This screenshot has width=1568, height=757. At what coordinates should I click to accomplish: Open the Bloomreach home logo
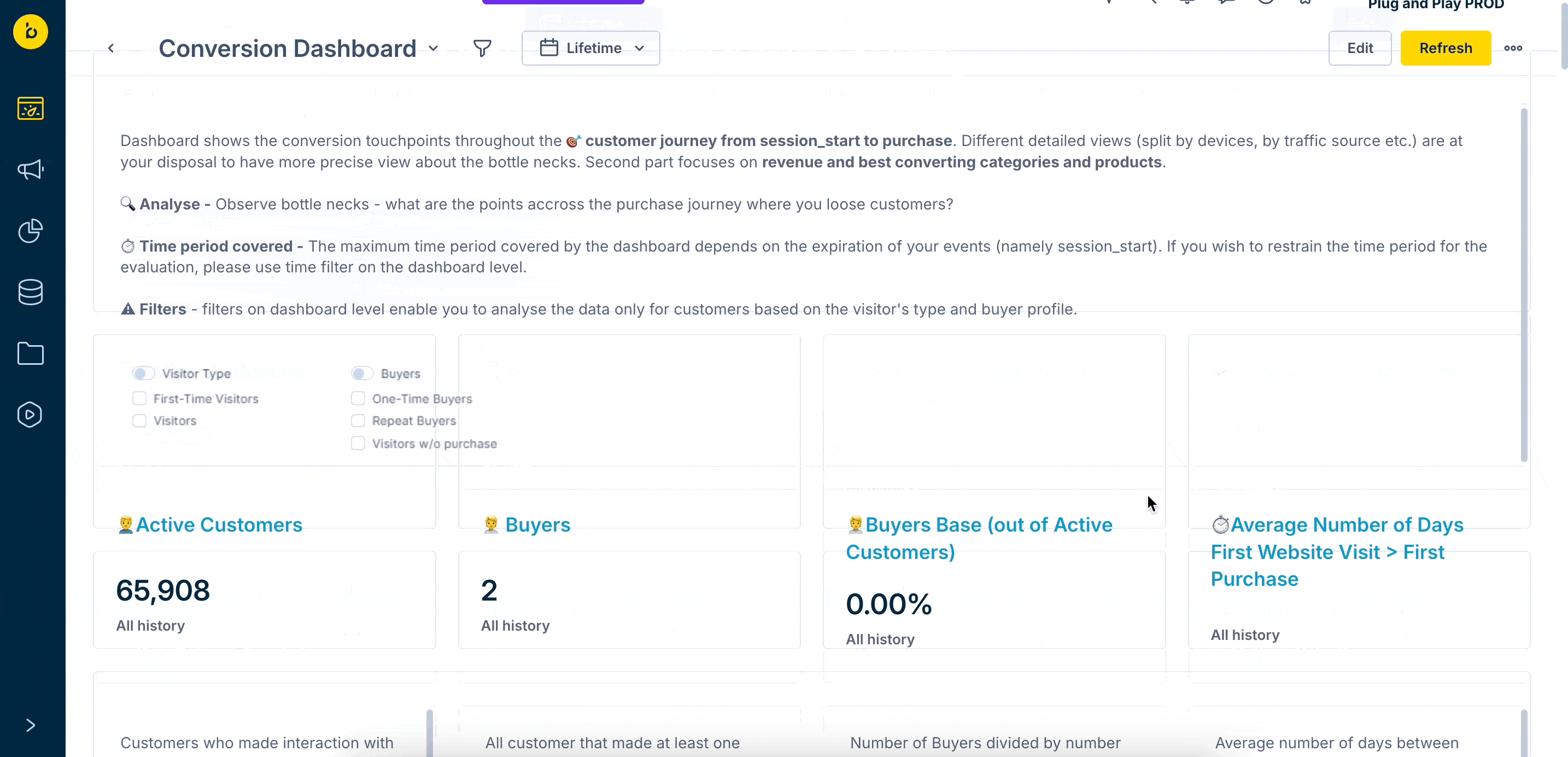tap(31, 32)
